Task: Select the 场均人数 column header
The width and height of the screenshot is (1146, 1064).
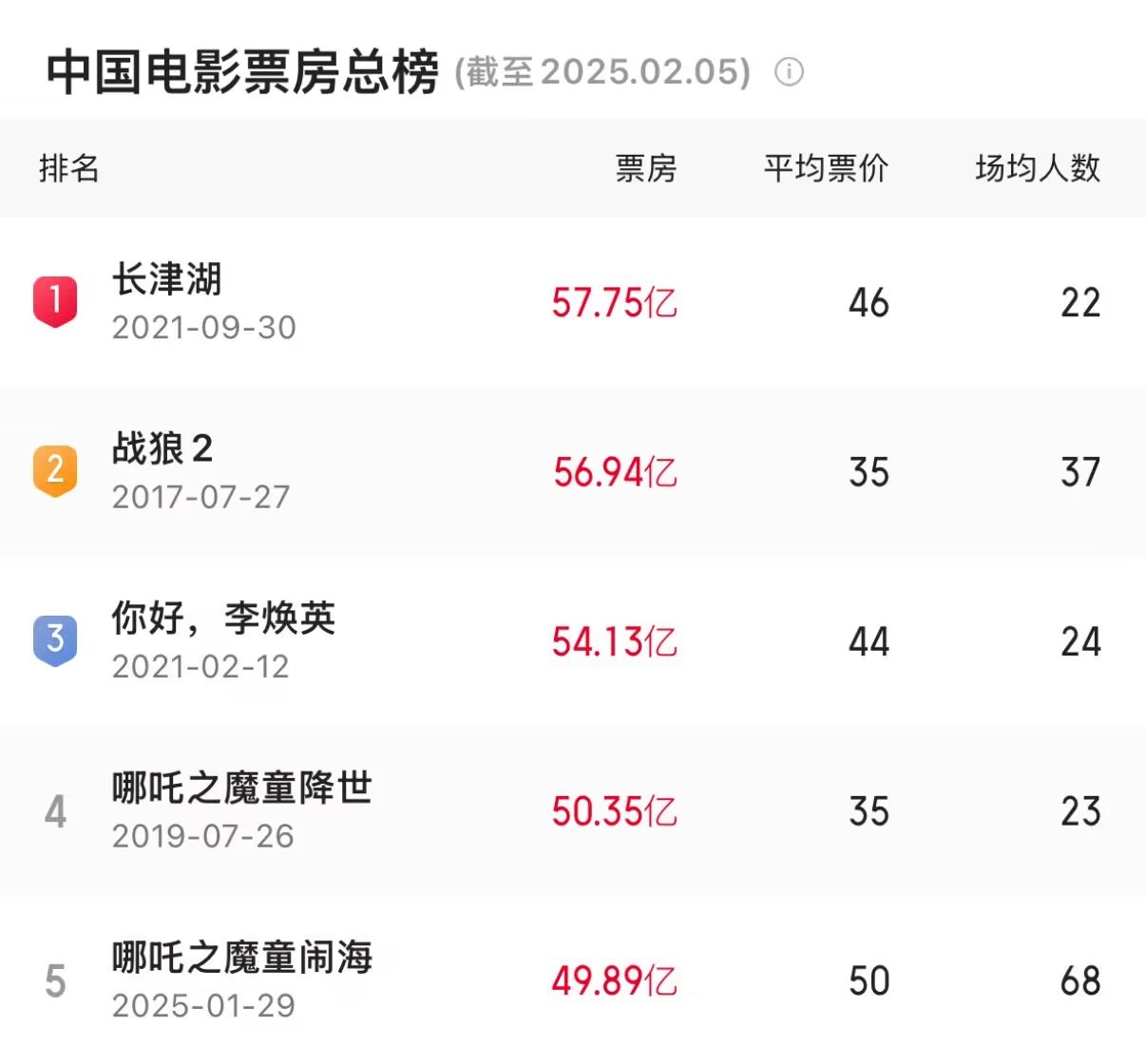Action: coord(1037,169)
